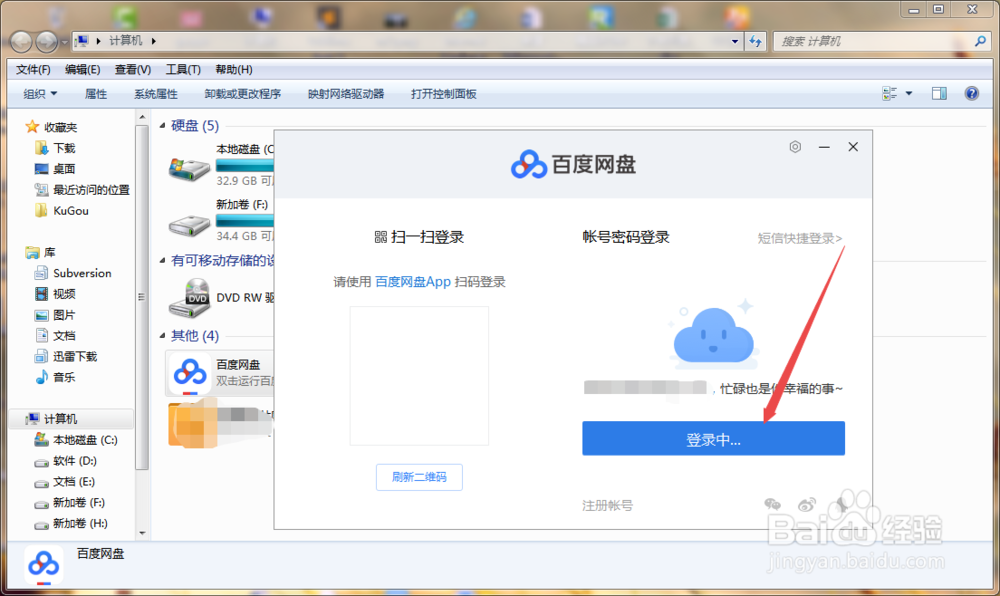Click 映射网络驱动器 toolbar button
This screenshot has width=1000, height=596.
346,94
